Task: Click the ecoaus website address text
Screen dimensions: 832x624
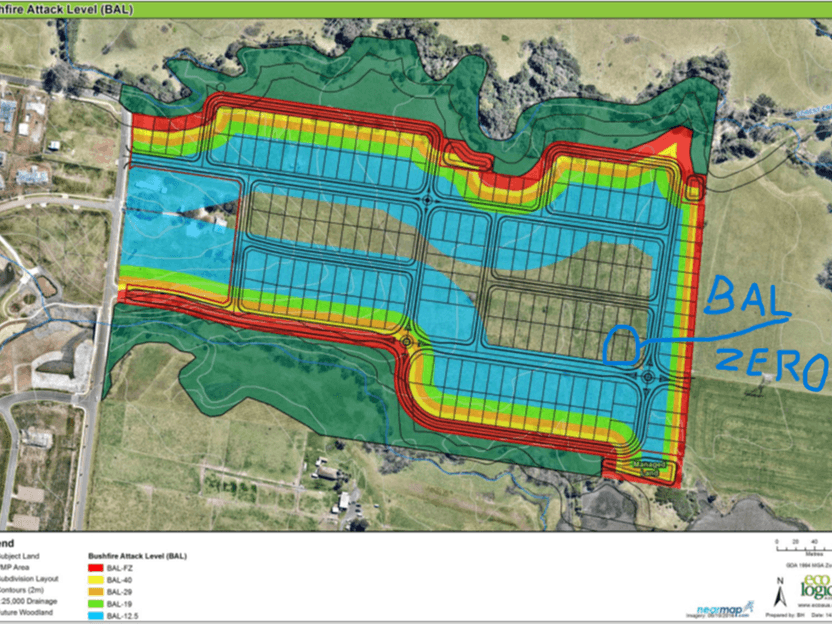Action: pos(815,605)
